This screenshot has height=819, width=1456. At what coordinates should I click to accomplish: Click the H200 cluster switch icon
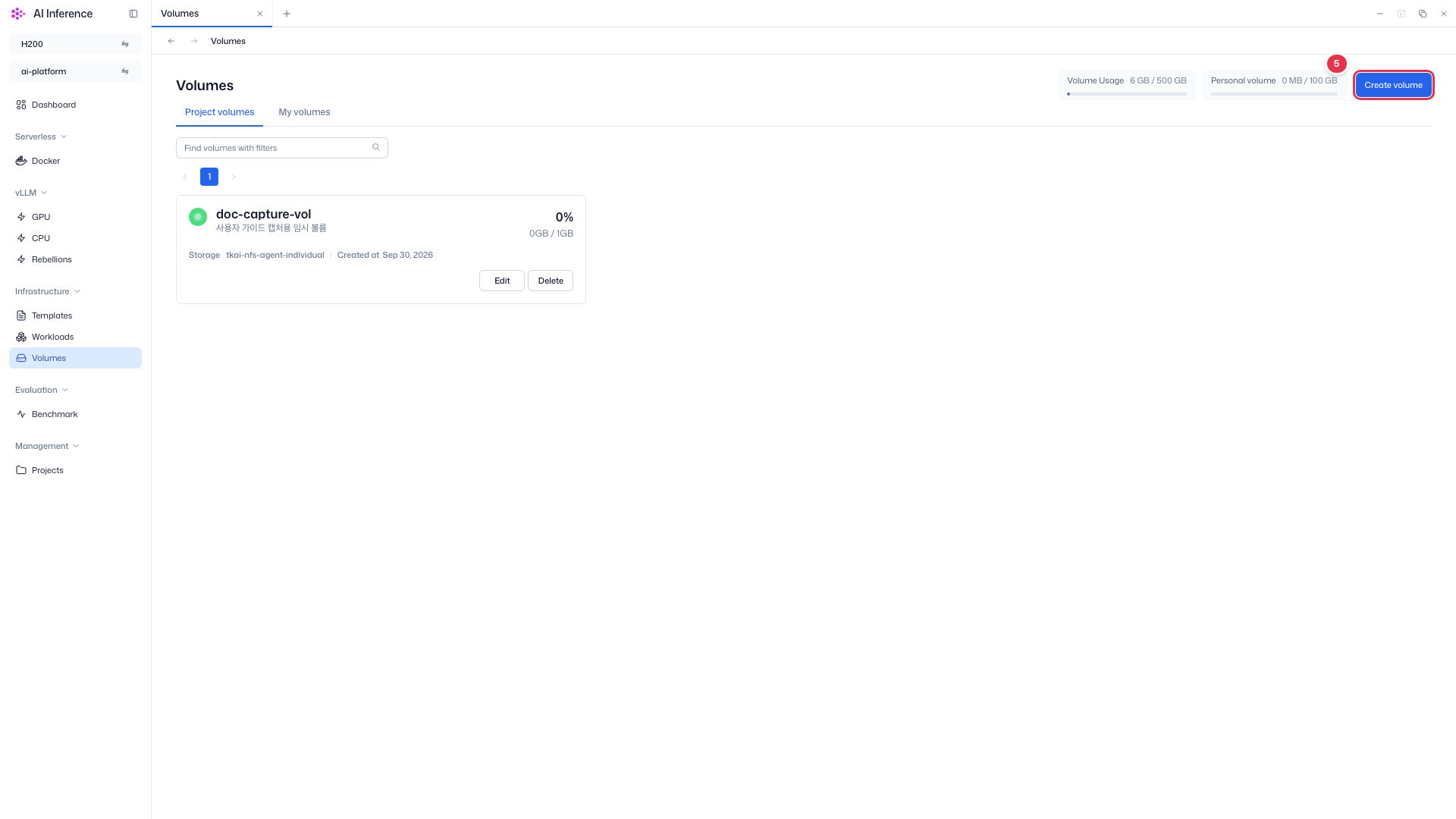point(125,44)
